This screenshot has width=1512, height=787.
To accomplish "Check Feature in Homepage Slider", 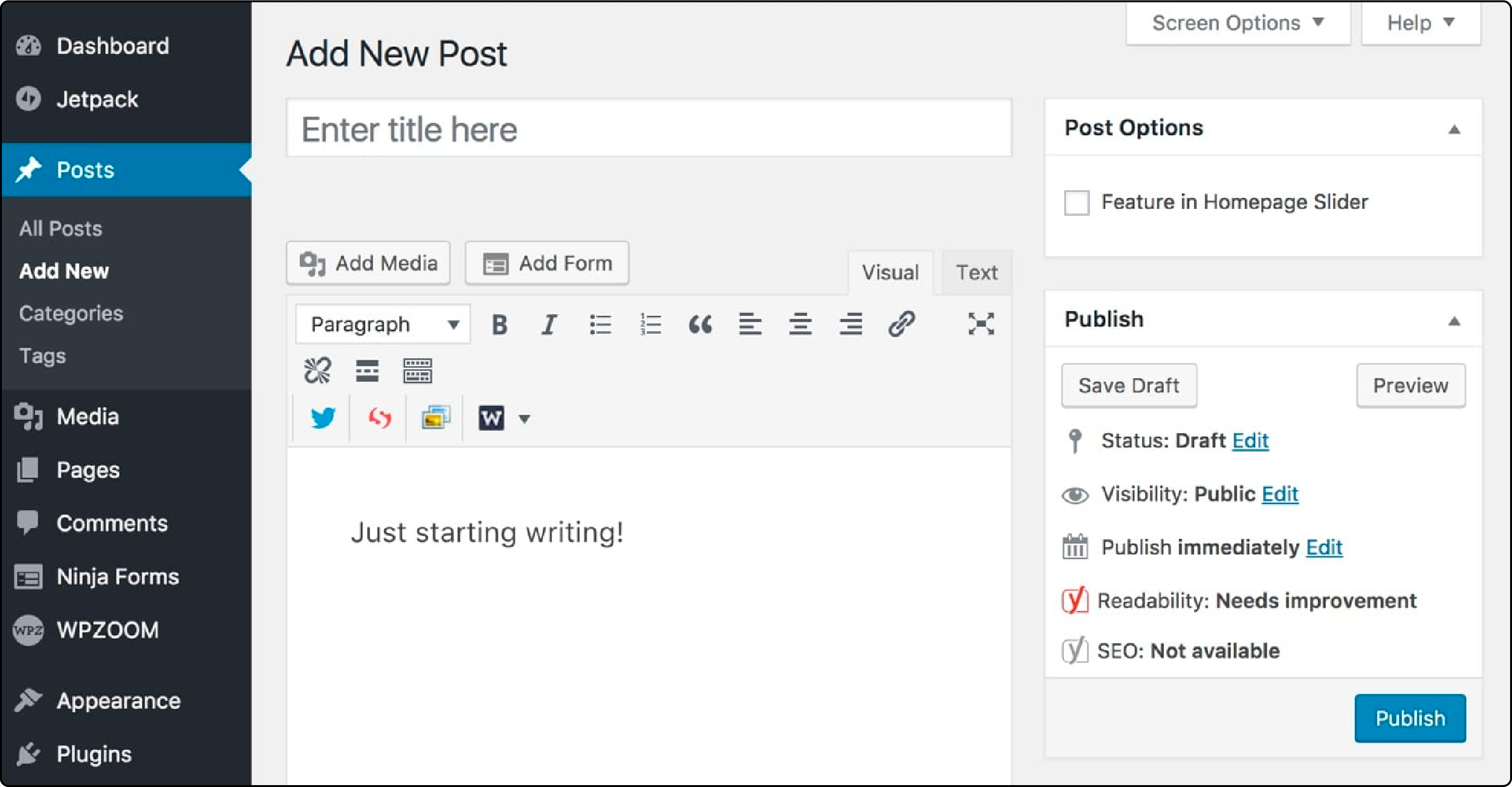I will point(1077,203).
